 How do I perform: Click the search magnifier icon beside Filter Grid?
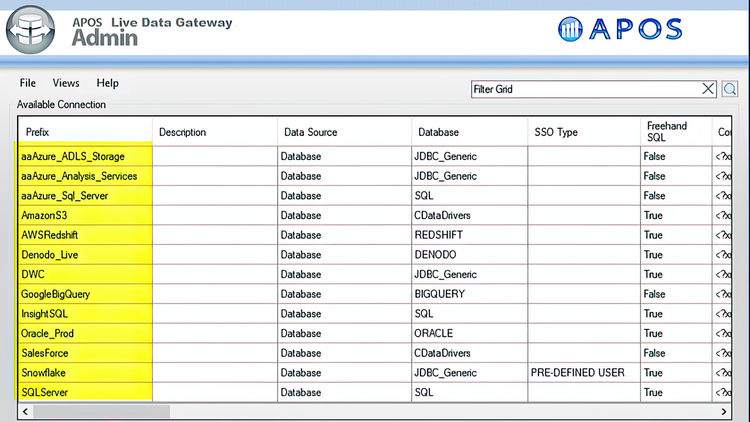coord(729,89)
